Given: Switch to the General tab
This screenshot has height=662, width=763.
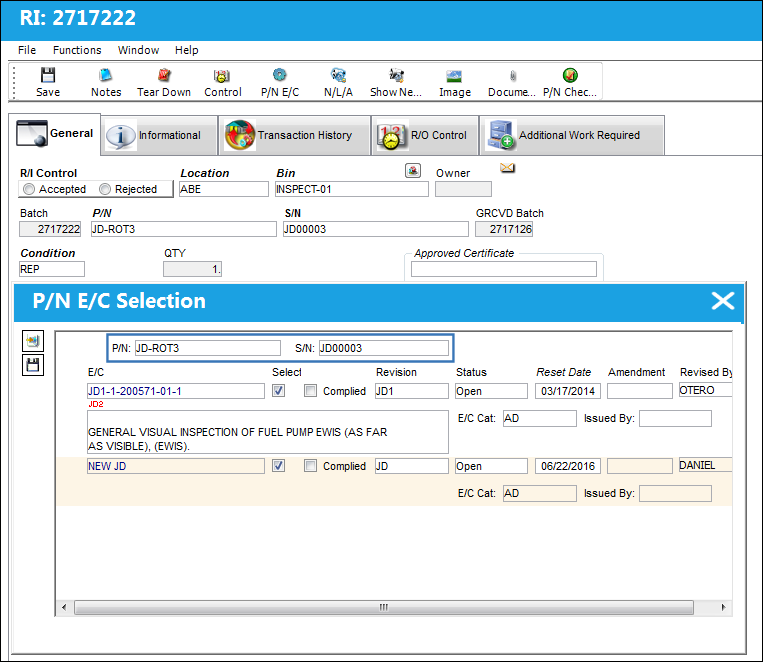Looking at the screenshot, I should [x=54, y=134].
